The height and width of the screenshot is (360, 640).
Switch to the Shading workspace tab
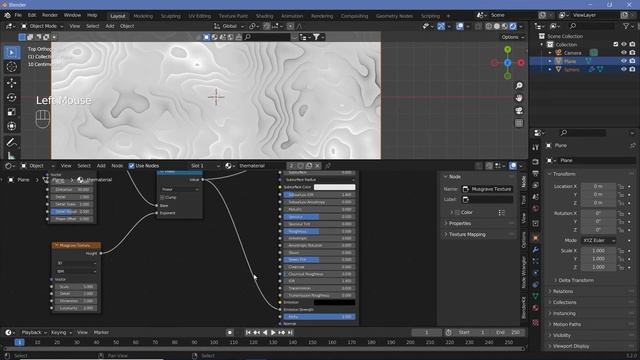pos(264,16)
